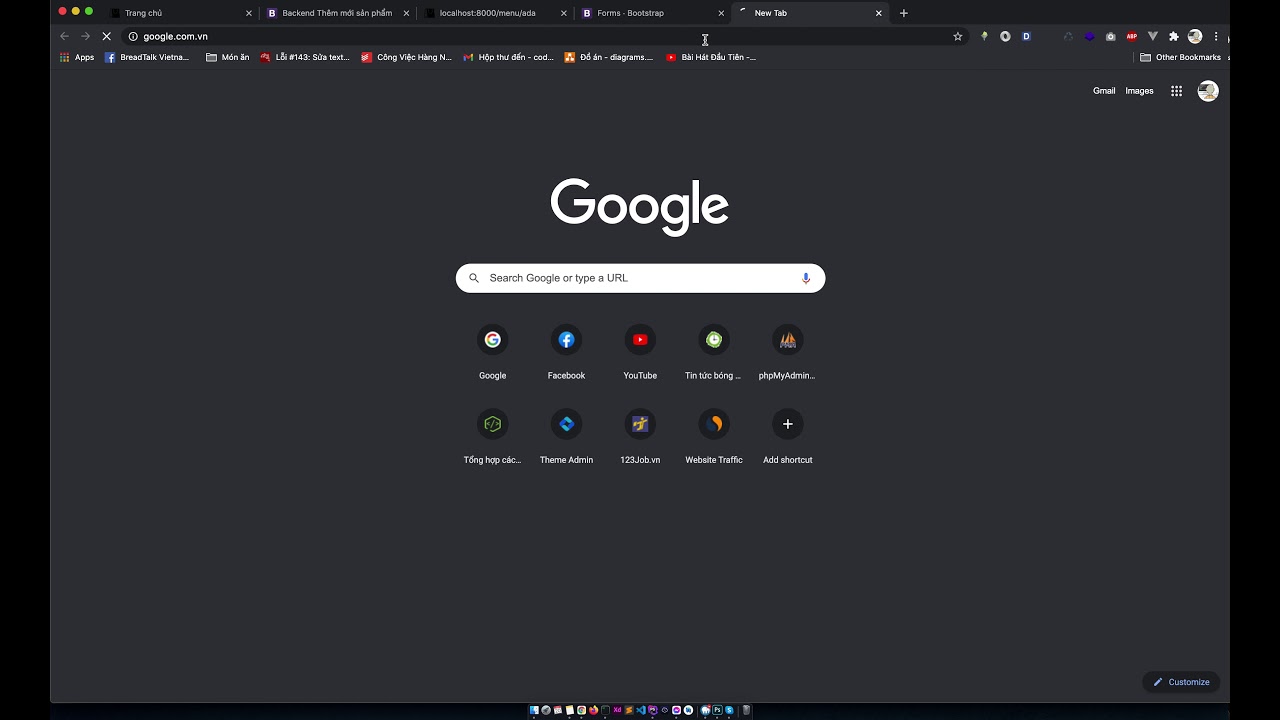Go forward with the forward arrow
Image resolution: width=1280 pixels, height=720 pixels.
(86, 36)
